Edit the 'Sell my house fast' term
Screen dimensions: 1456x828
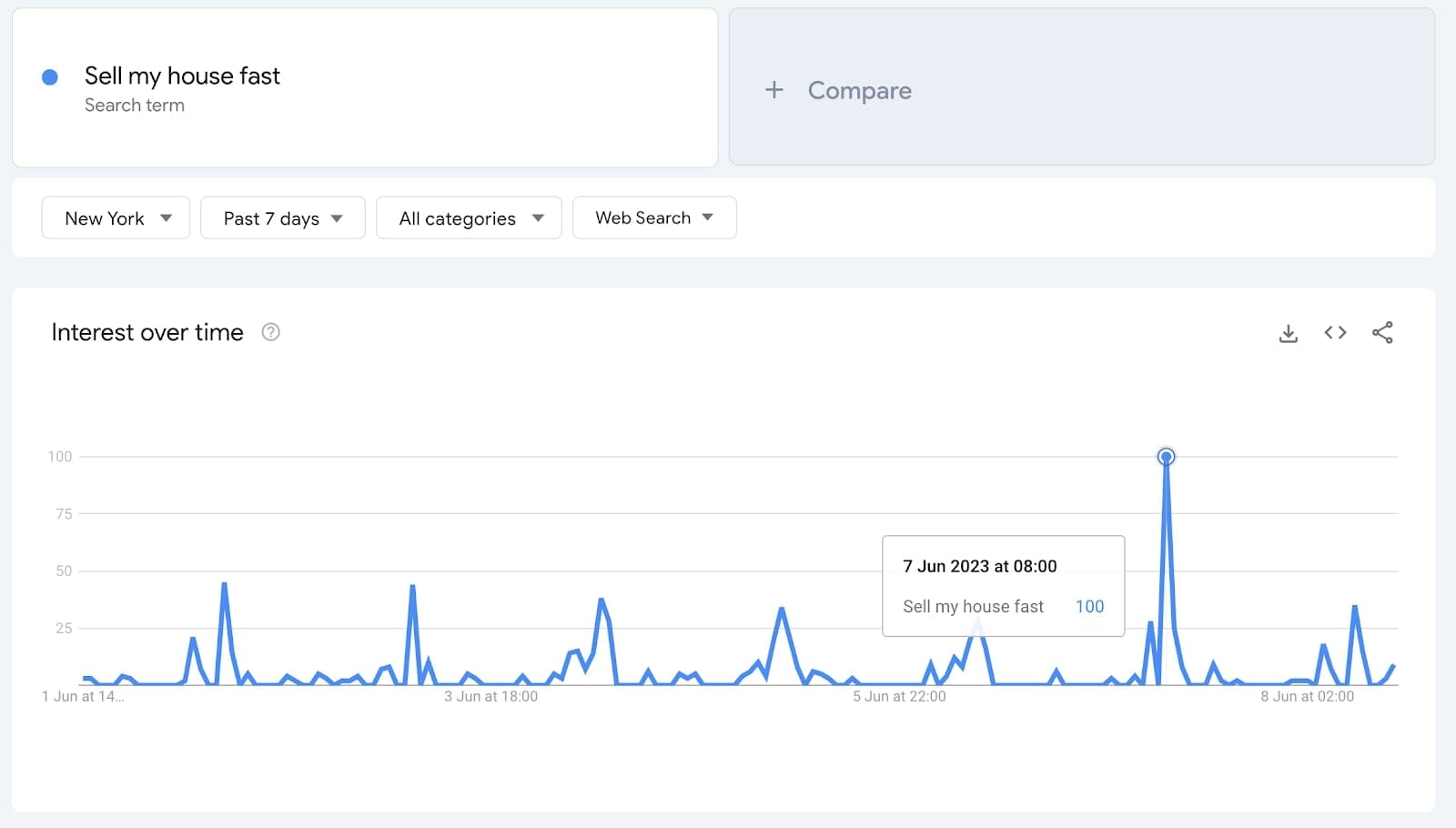[x=182, y=76]
